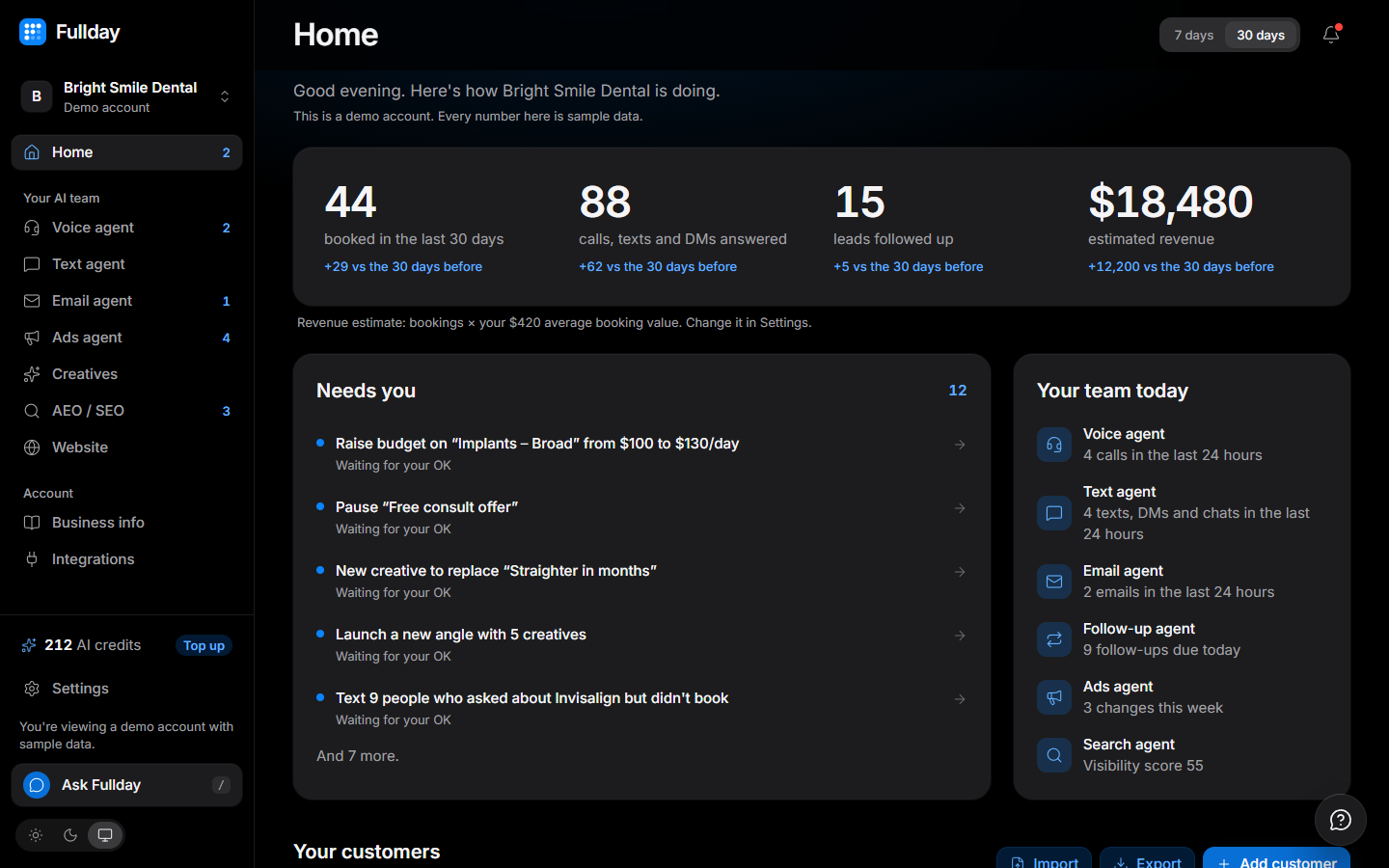The width and height of the screenshot is (1389, 868).
Task: Enable dark theme with moon icon
Action: click(70, 835)
